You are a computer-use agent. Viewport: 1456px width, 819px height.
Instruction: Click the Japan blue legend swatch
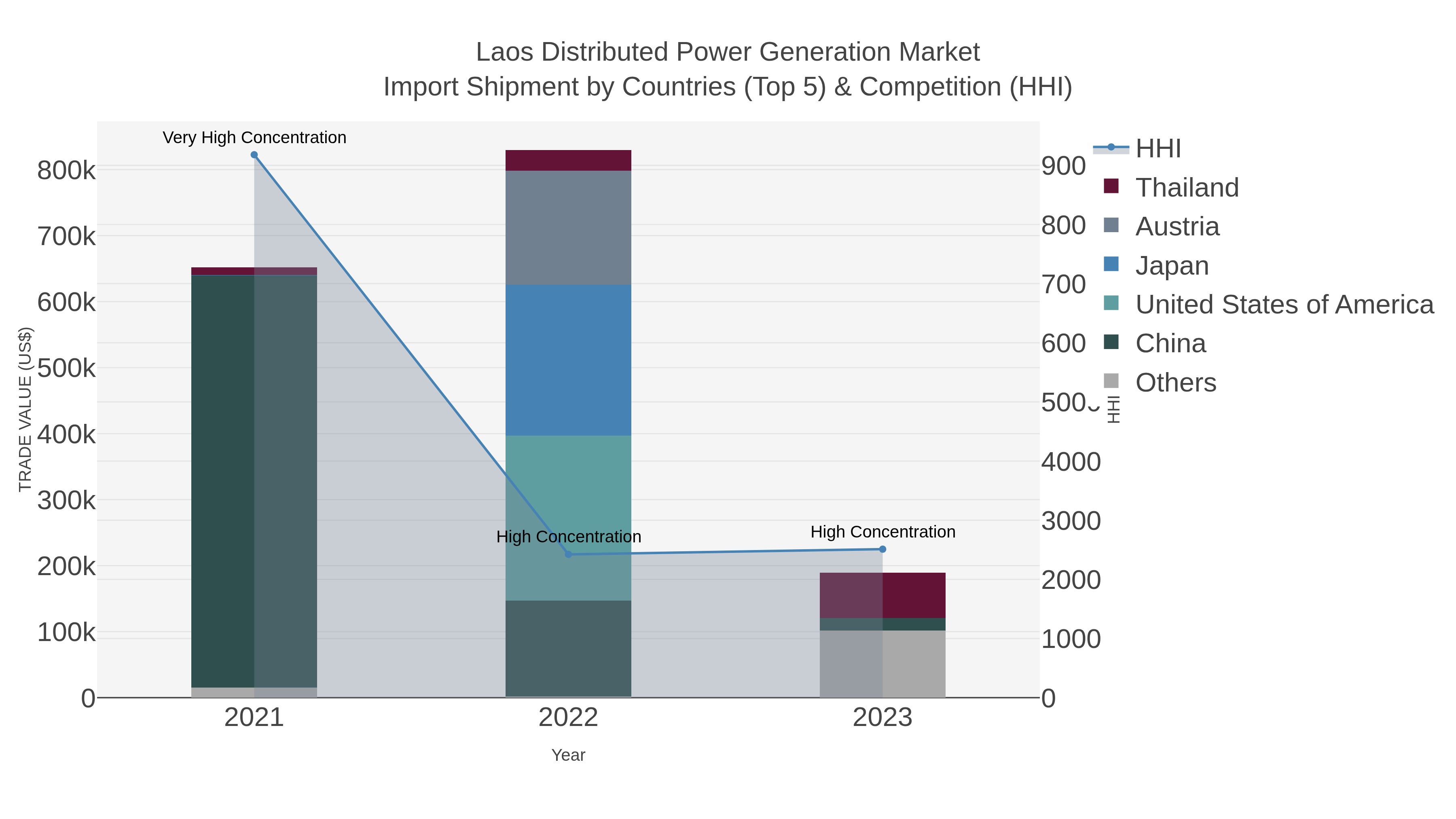(1111, 264)
